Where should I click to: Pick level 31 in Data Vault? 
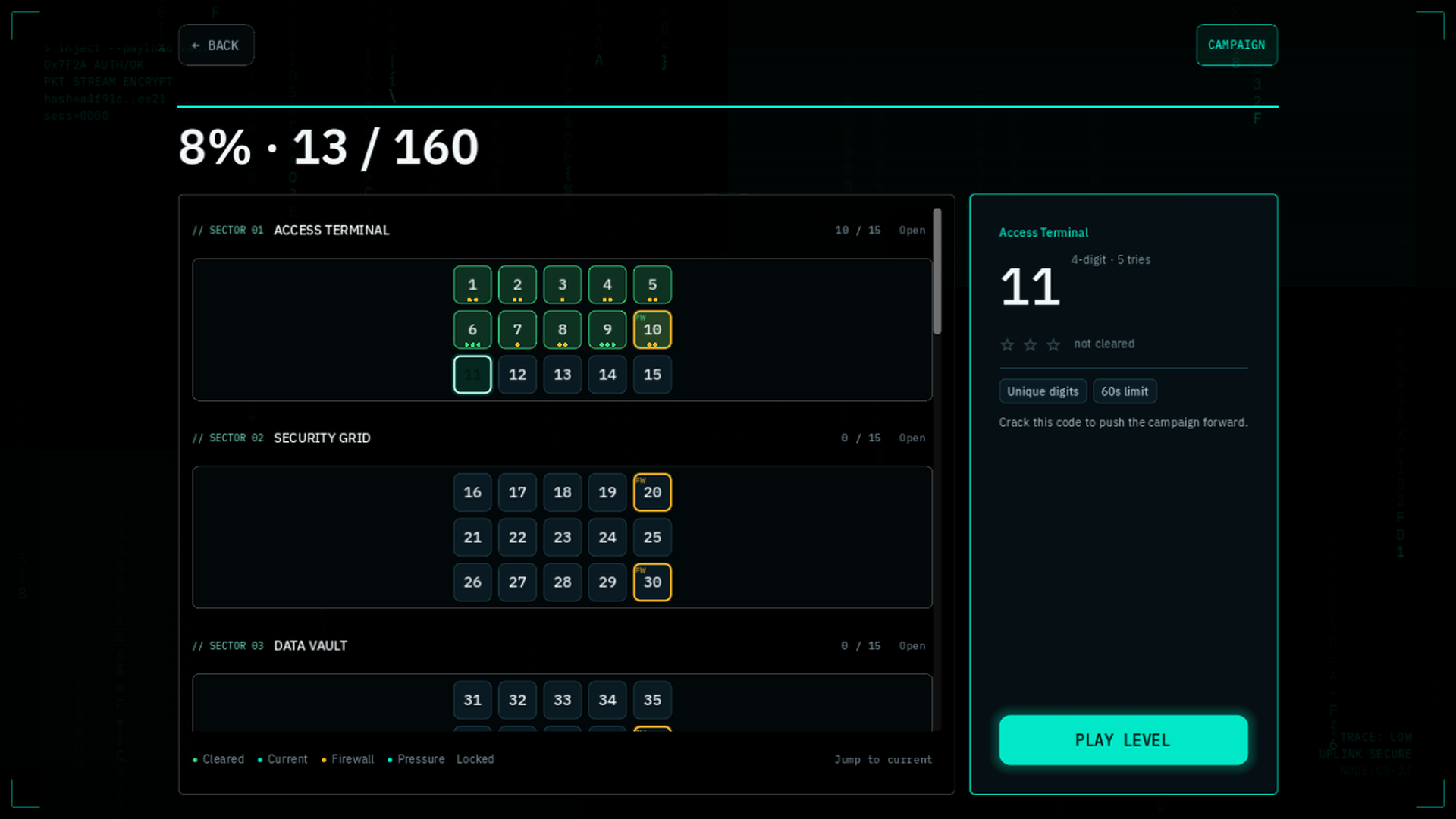tap(472, 701)
